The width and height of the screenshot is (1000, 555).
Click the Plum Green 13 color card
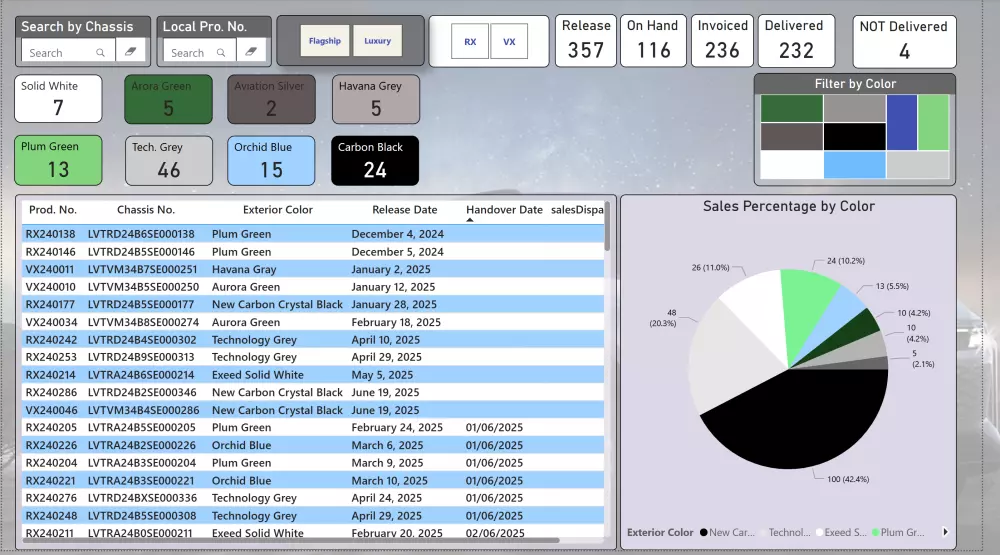(58, 160)
